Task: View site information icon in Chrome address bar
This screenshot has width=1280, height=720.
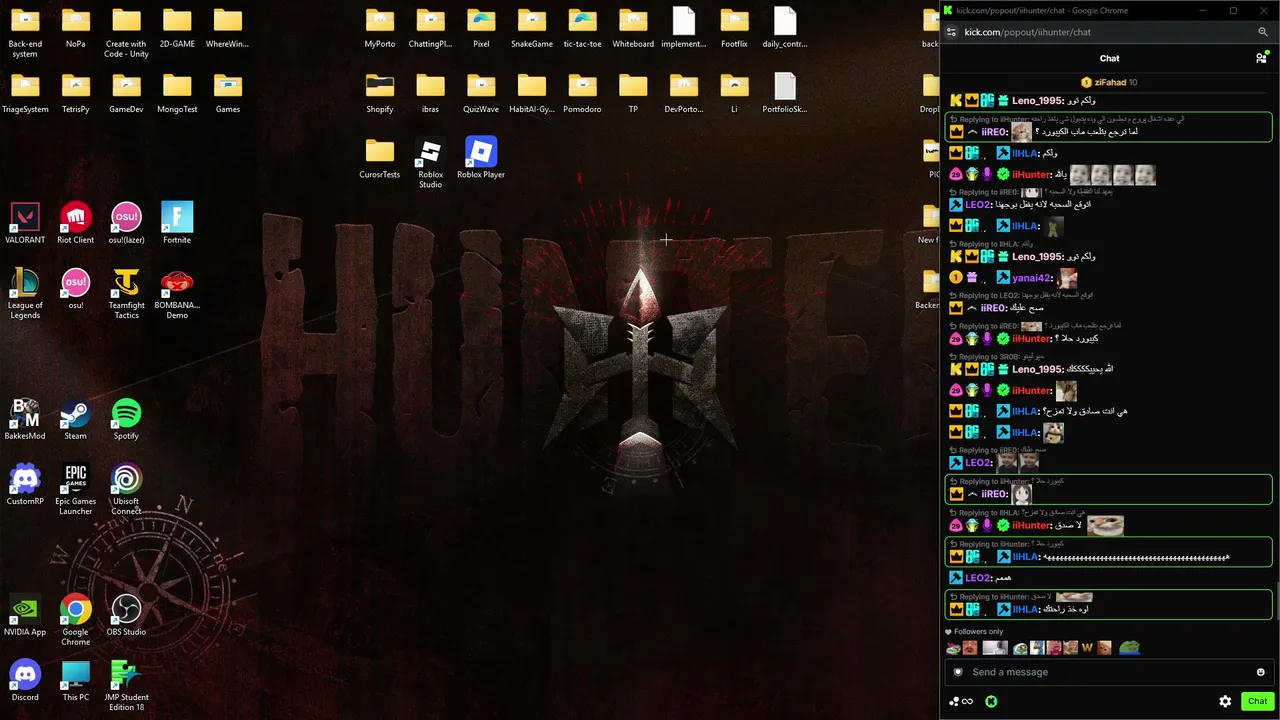Action: tap(951, 32)
